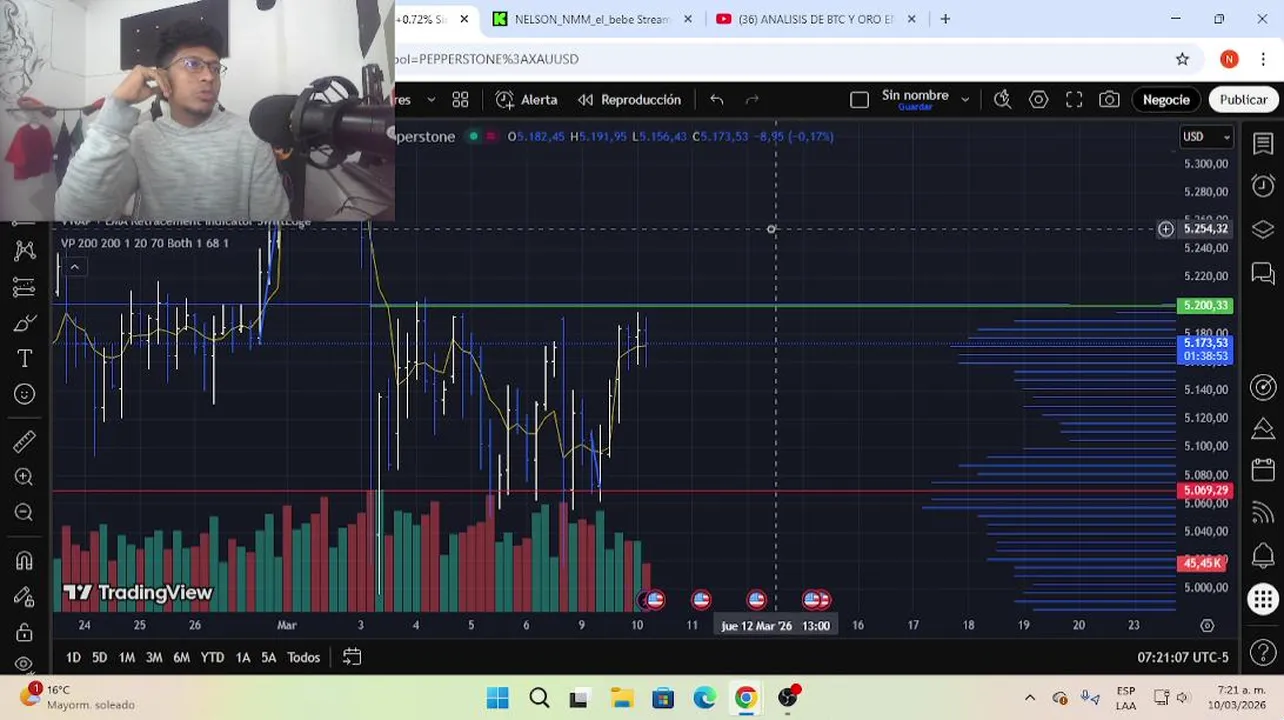Image resolution: width=1284 pixels, height=720 pixels.
Task: Open the price scale settings gear
Action: pyautogui.click(x=1207, y=626)
